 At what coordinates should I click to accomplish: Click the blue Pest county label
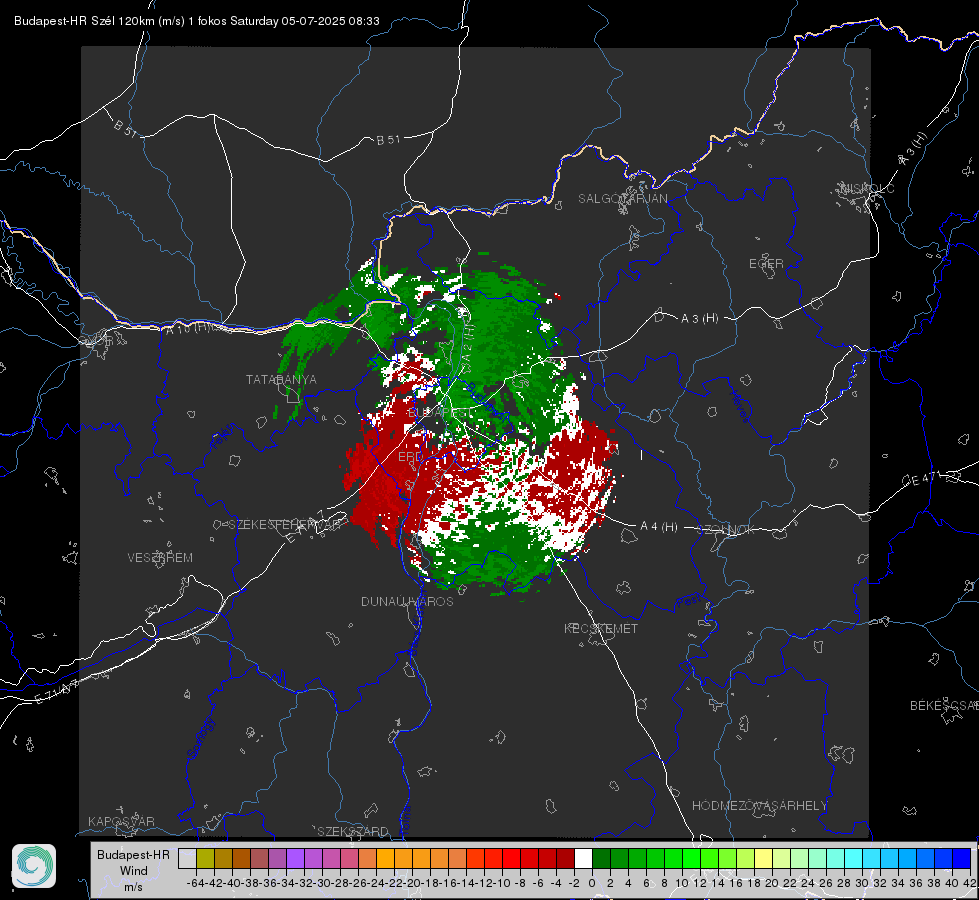click(688, 603)
